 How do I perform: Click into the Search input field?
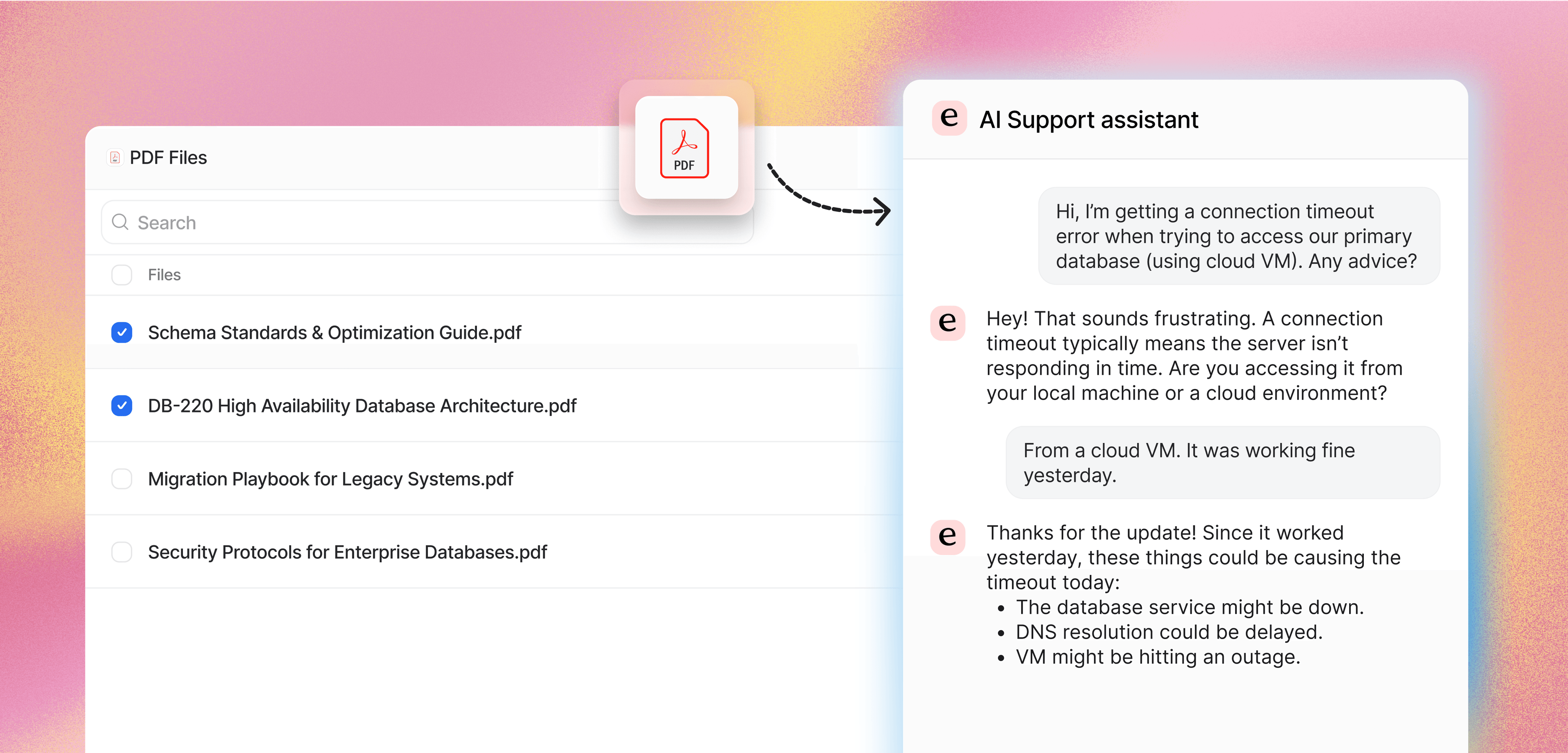(427, 222)
